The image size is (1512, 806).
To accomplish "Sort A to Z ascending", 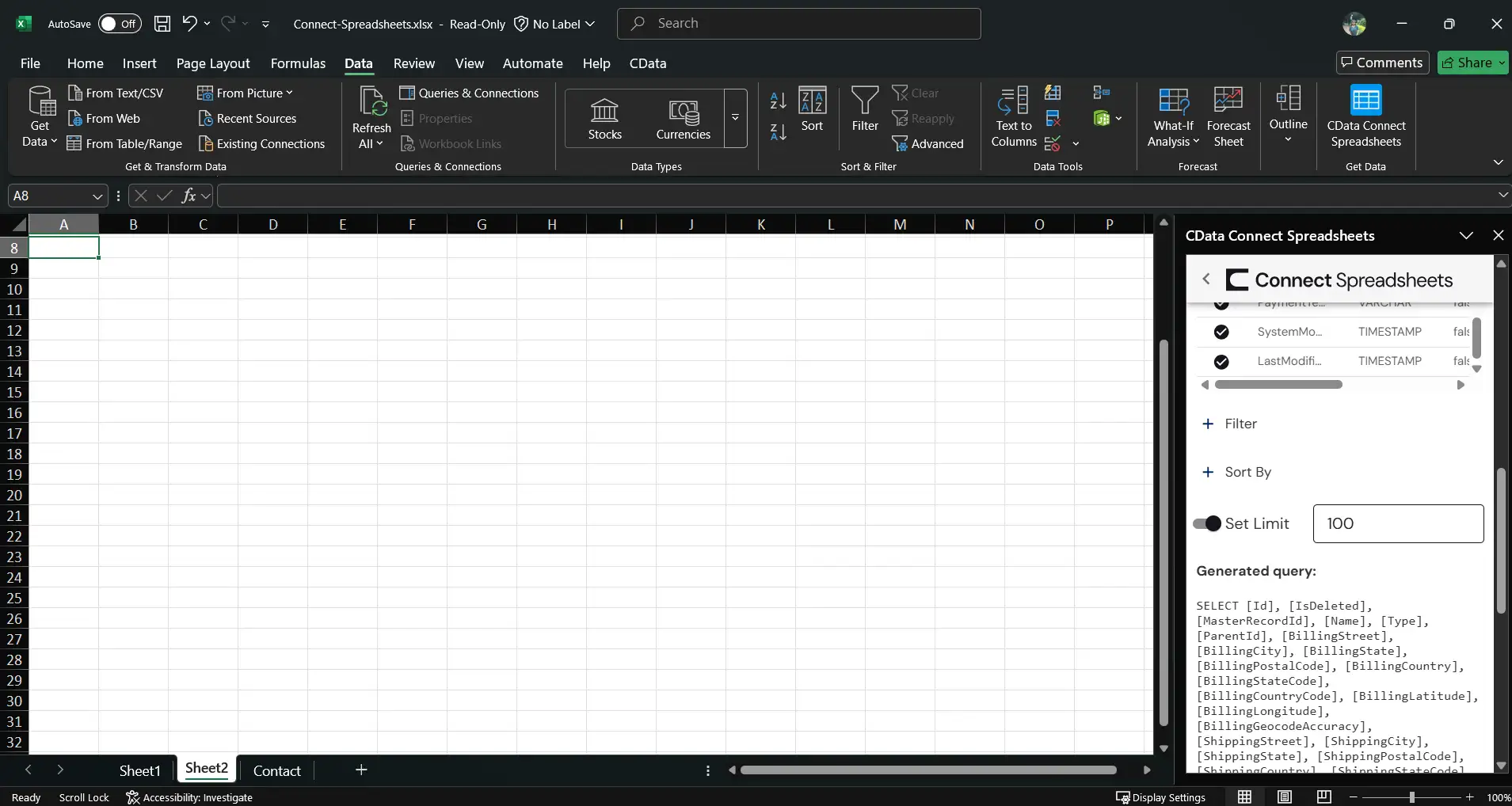I will (778, 101).
